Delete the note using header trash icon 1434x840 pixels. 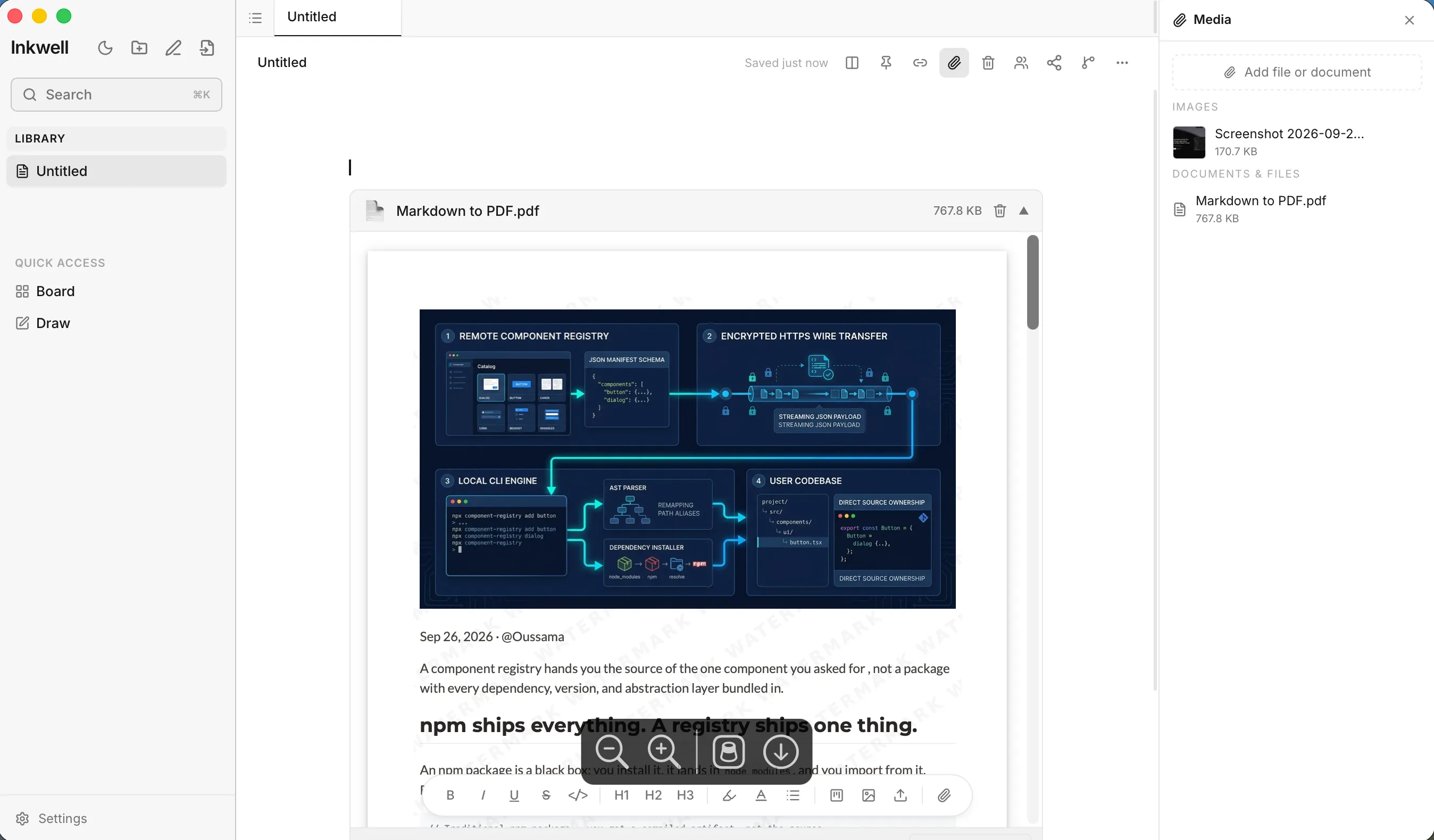[x=988, y=63]
